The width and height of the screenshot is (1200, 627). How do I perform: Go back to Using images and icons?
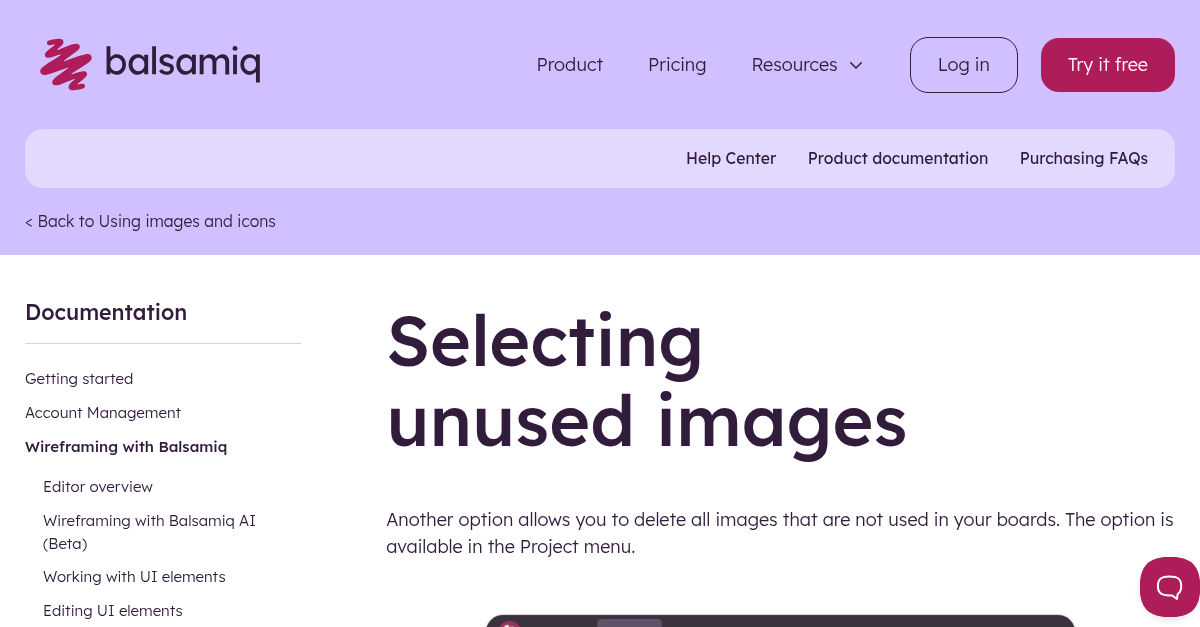click(x=150, y=221)
